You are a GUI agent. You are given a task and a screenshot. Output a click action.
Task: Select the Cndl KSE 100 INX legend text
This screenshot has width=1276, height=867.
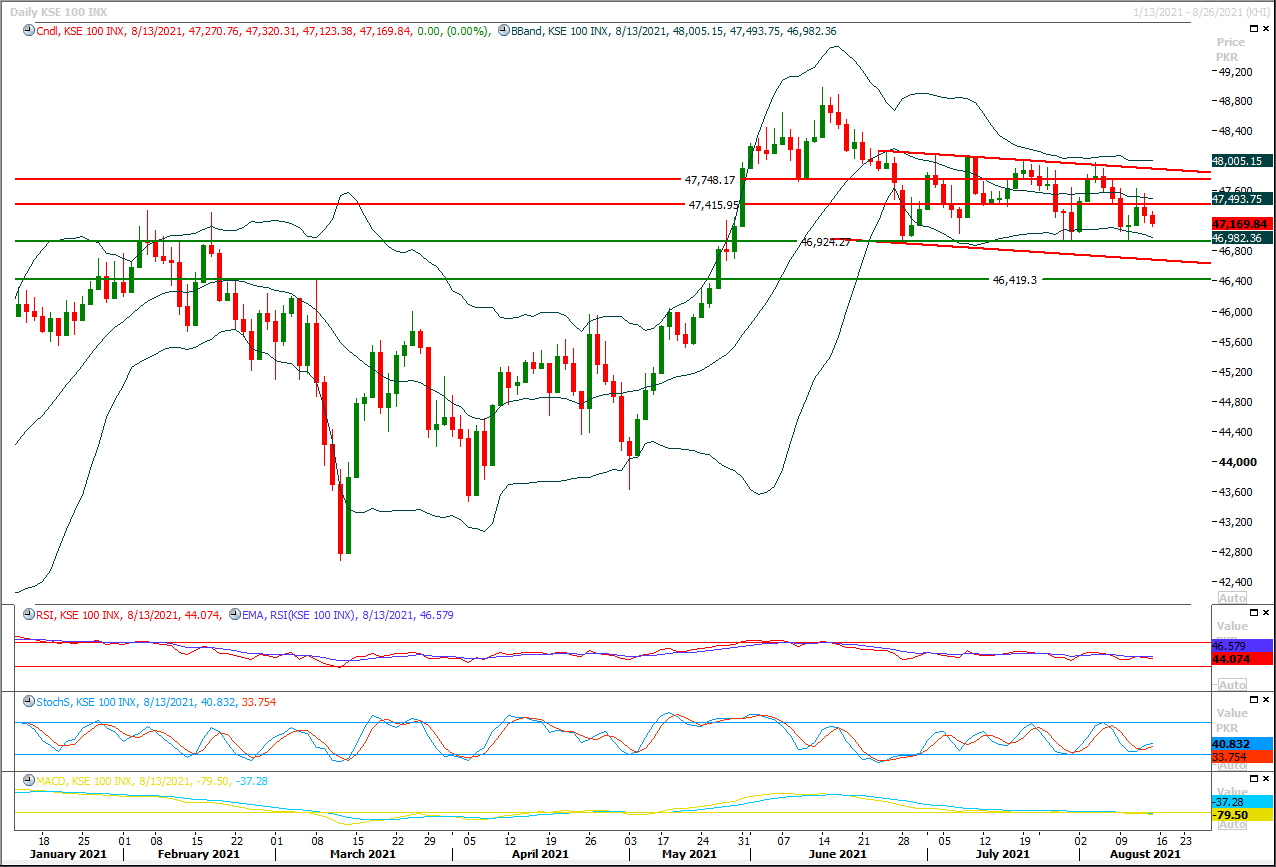(264, 31)
